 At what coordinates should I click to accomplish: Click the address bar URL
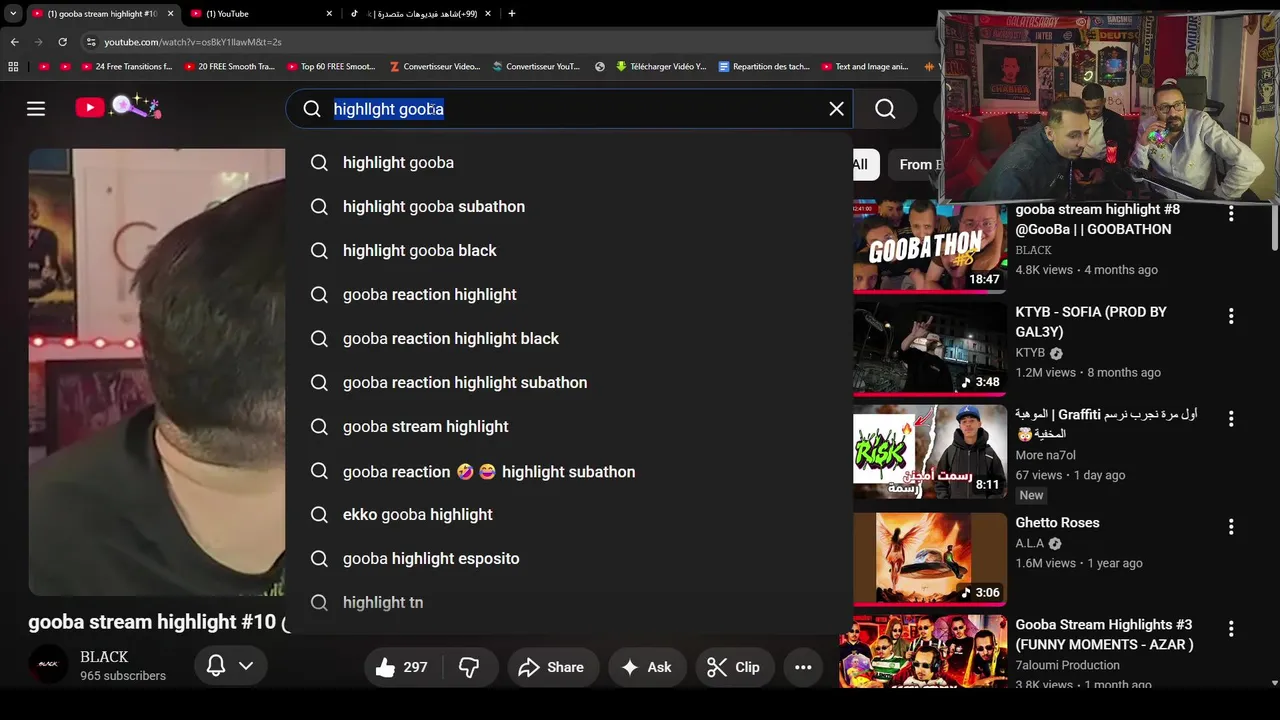click(193, 42)
